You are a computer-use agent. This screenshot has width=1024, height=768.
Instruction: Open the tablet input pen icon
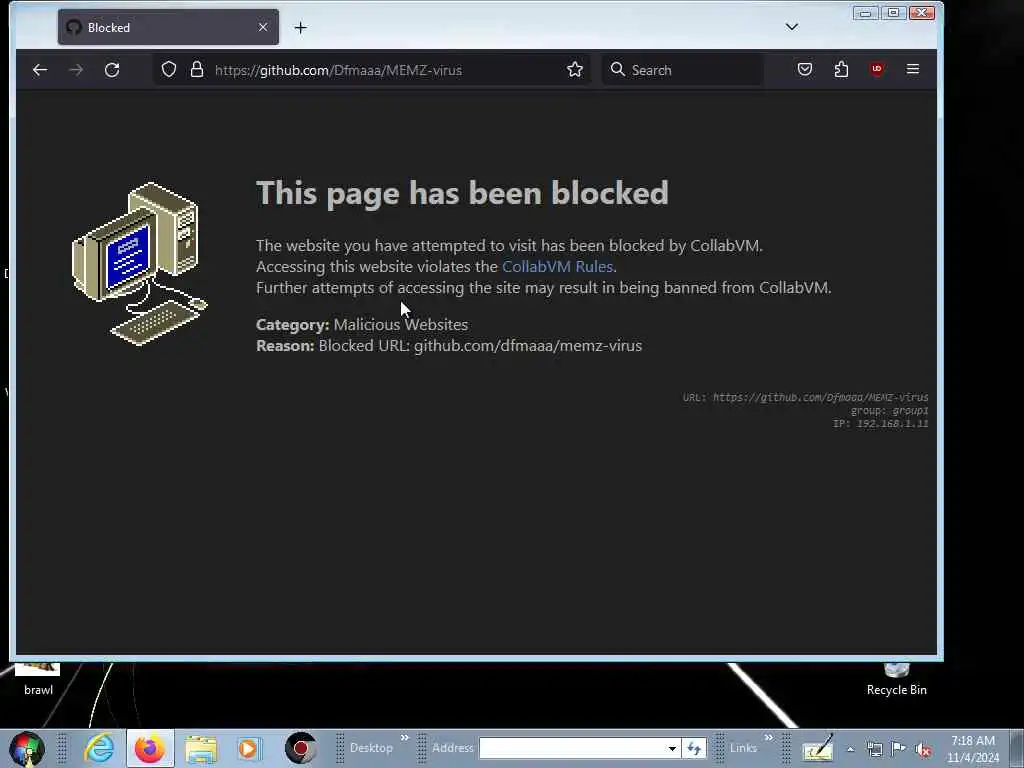click(x=818, y=748)
